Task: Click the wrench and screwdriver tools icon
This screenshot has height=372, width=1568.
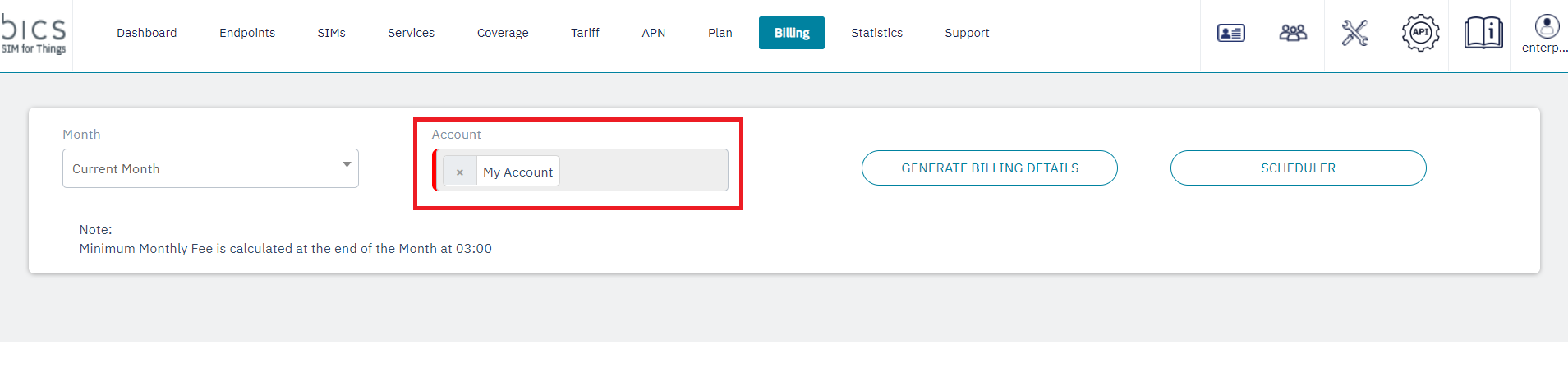Action: 1354,33
